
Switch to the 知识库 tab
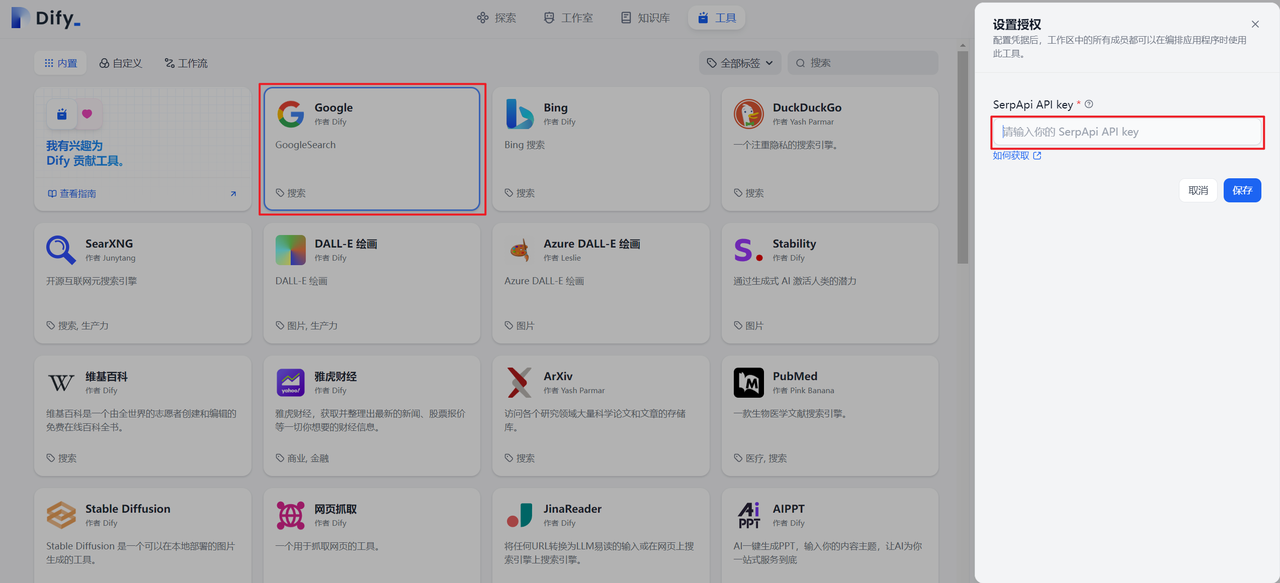pyautogui.click(x=645, y=18)
